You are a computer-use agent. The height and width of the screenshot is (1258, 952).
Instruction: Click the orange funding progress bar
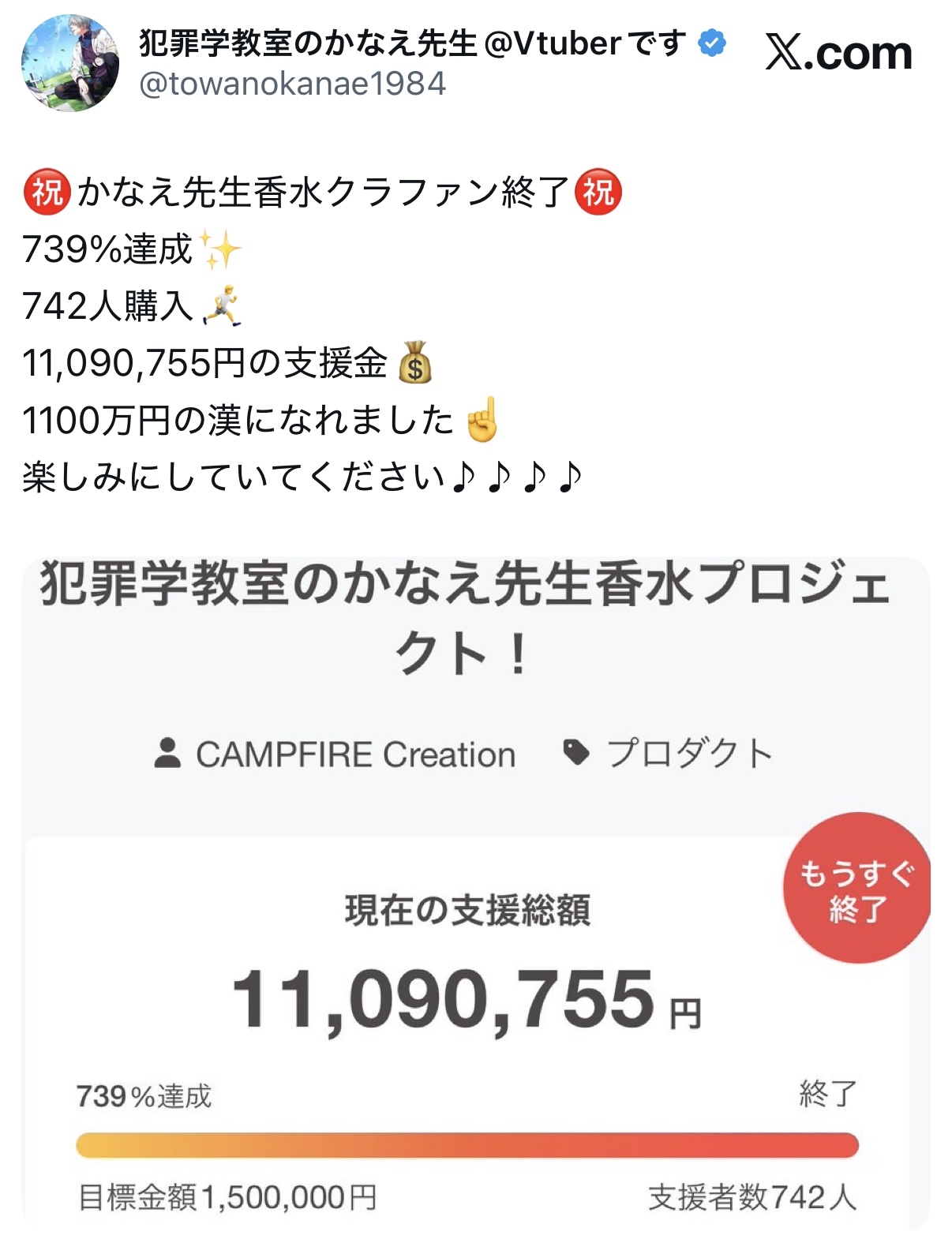[467, 1145]
